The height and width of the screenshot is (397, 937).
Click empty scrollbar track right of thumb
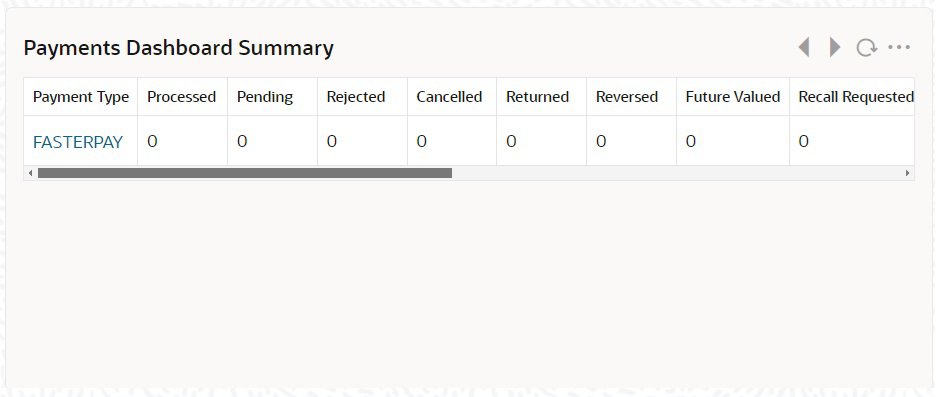pos(677,173)
